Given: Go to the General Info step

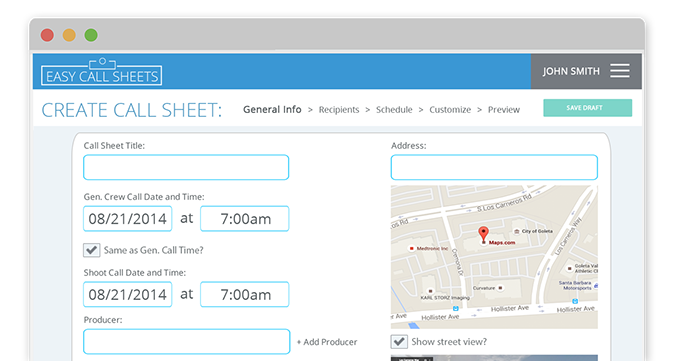Looking at the screenshot, I should coord(272,110).
